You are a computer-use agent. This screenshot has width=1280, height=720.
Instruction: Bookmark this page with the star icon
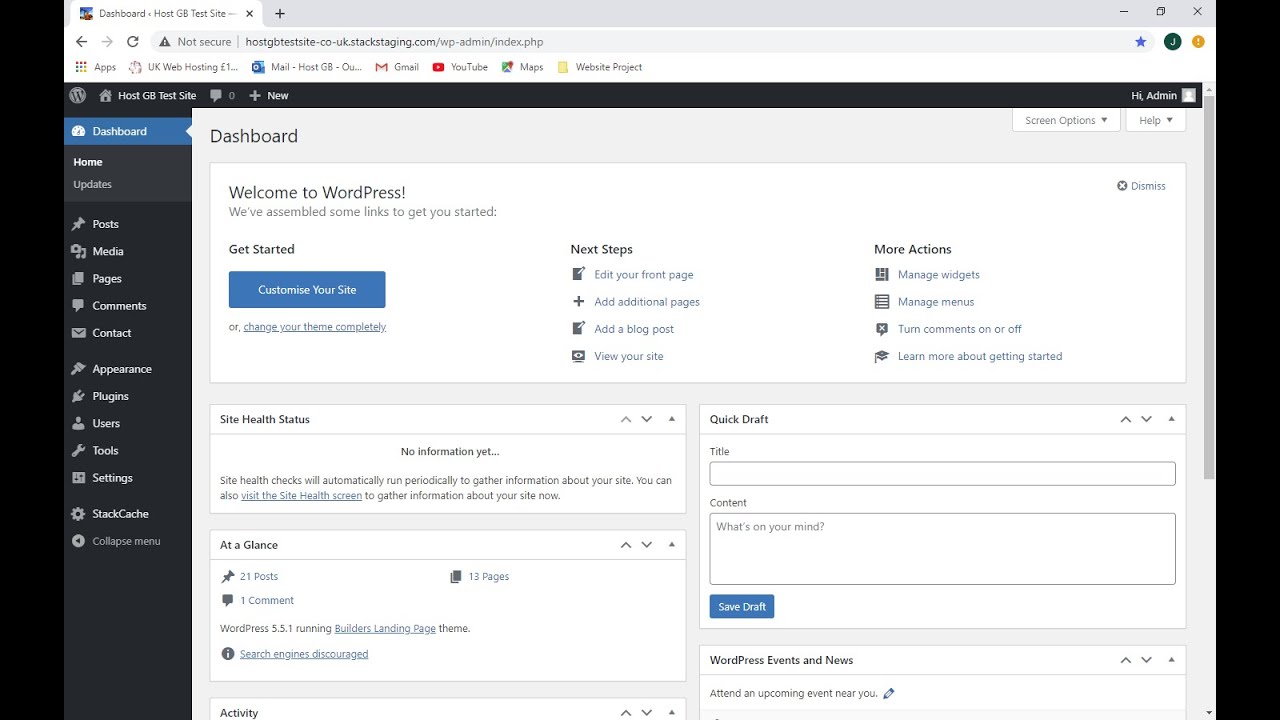[x=1141, y=42]
